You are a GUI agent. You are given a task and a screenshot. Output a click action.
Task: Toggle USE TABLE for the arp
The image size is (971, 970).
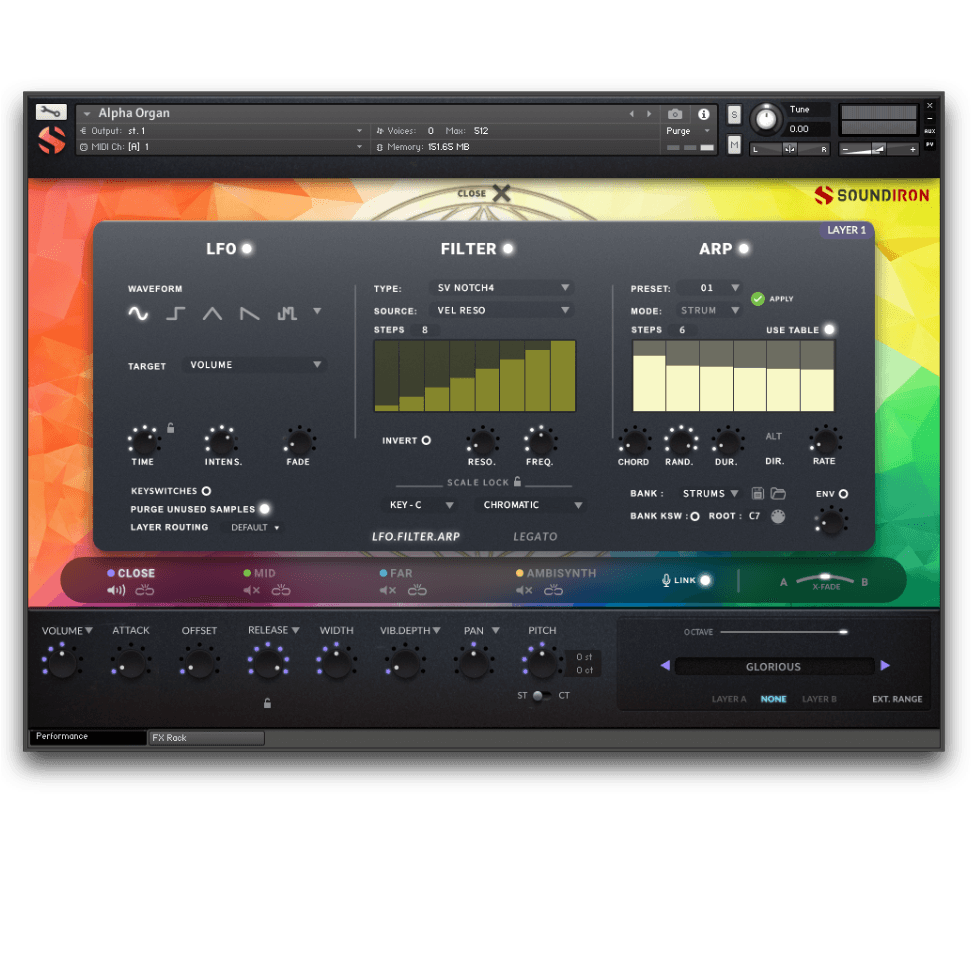coord(829,330)
